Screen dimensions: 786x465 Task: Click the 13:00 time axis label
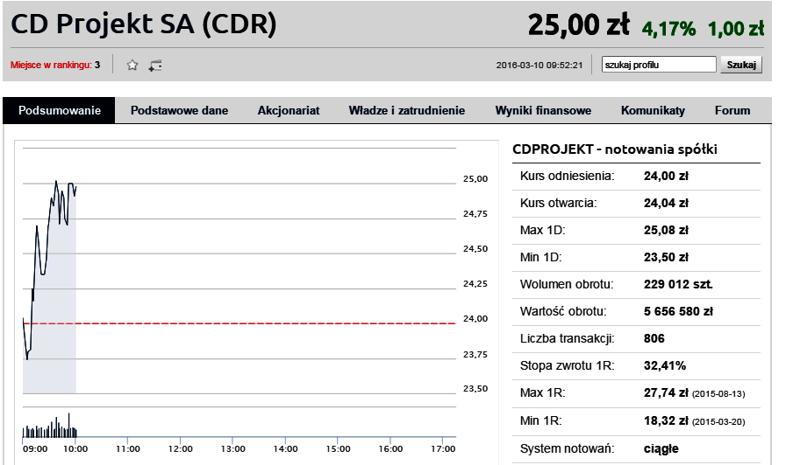233,449
